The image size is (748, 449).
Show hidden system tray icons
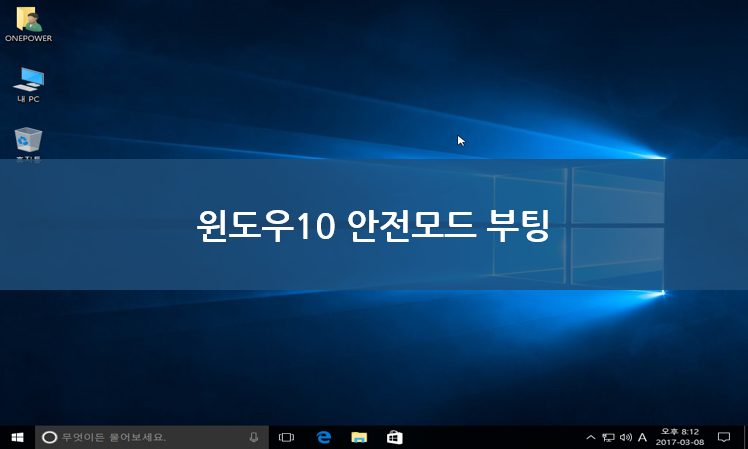pyautogui.click(x=591, y=437)
